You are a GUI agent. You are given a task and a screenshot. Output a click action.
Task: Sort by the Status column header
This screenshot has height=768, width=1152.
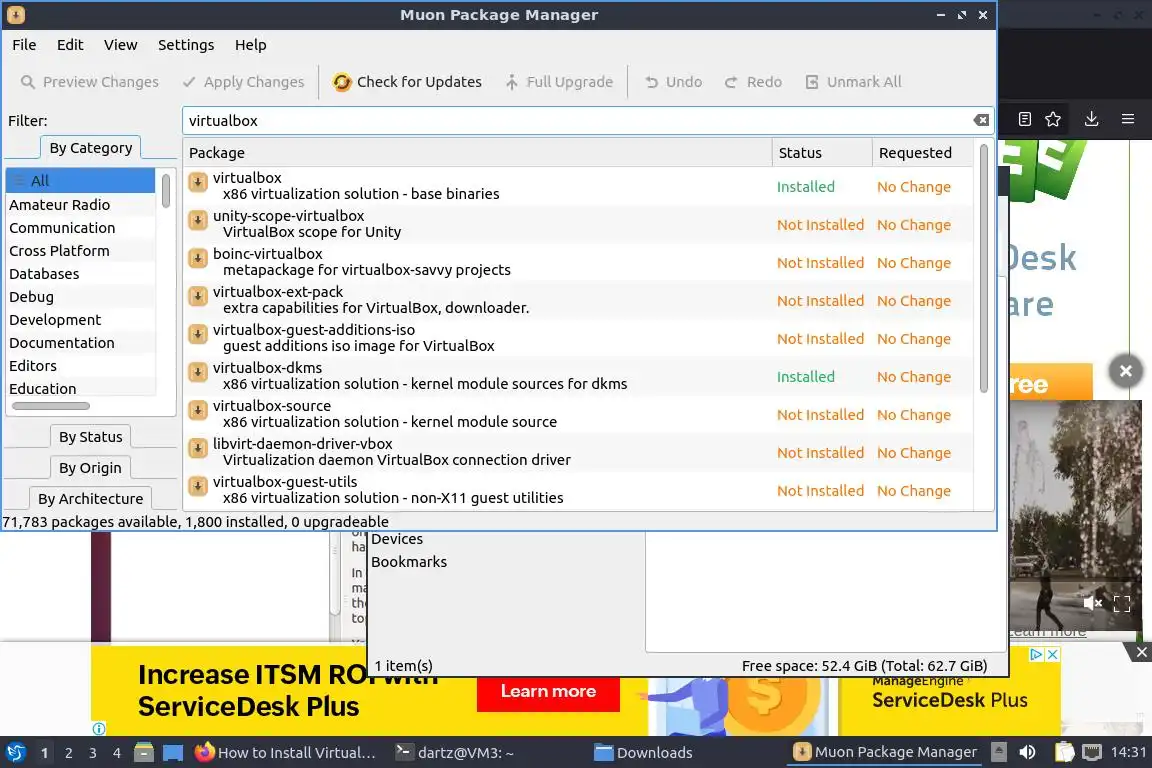pos(821,153)
